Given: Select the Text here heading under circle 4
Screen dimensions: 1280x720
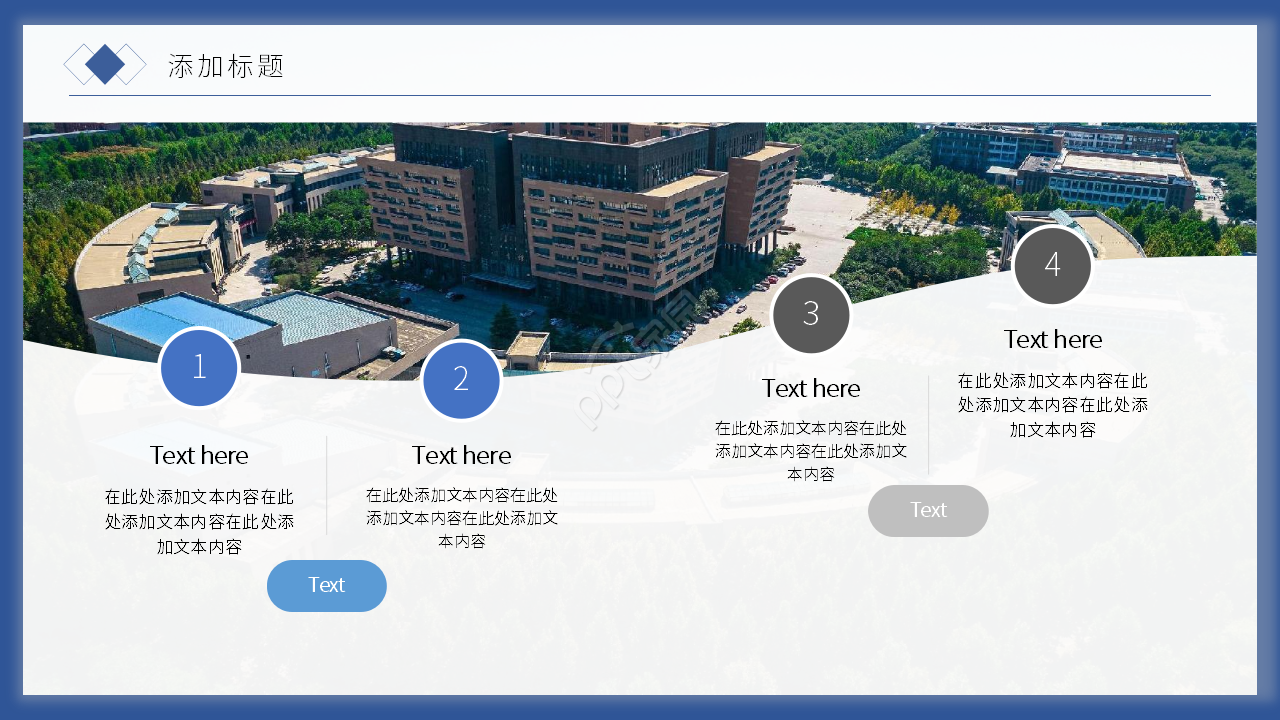Looking at the screenshot, I should coord(1053,339).
